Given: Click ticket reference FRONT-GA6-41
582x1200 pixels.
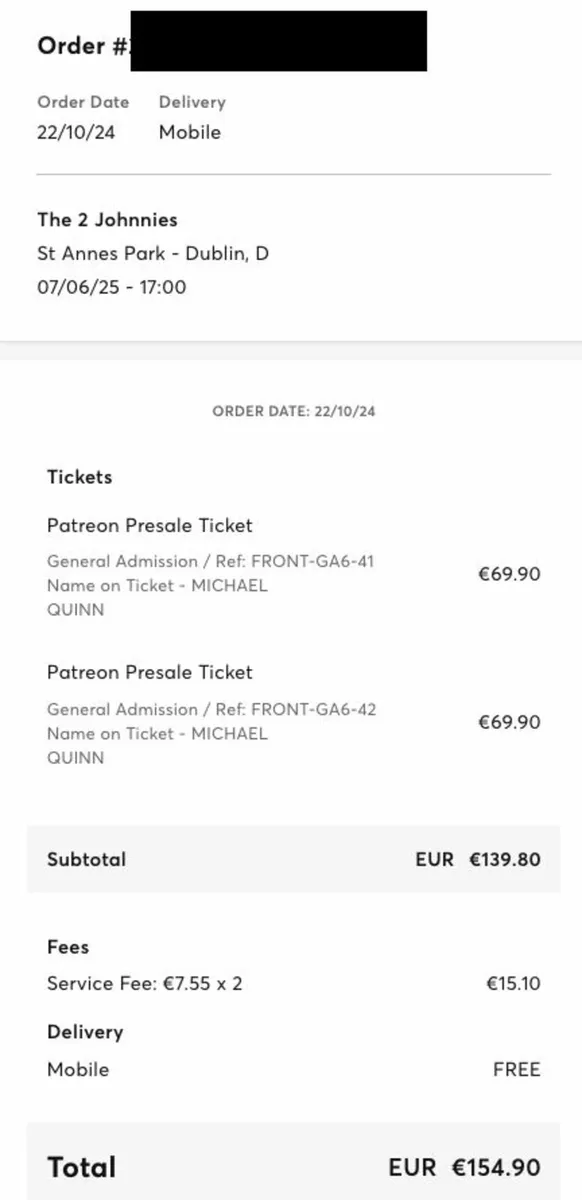Looking at the screenshot, I should [312, 562].
